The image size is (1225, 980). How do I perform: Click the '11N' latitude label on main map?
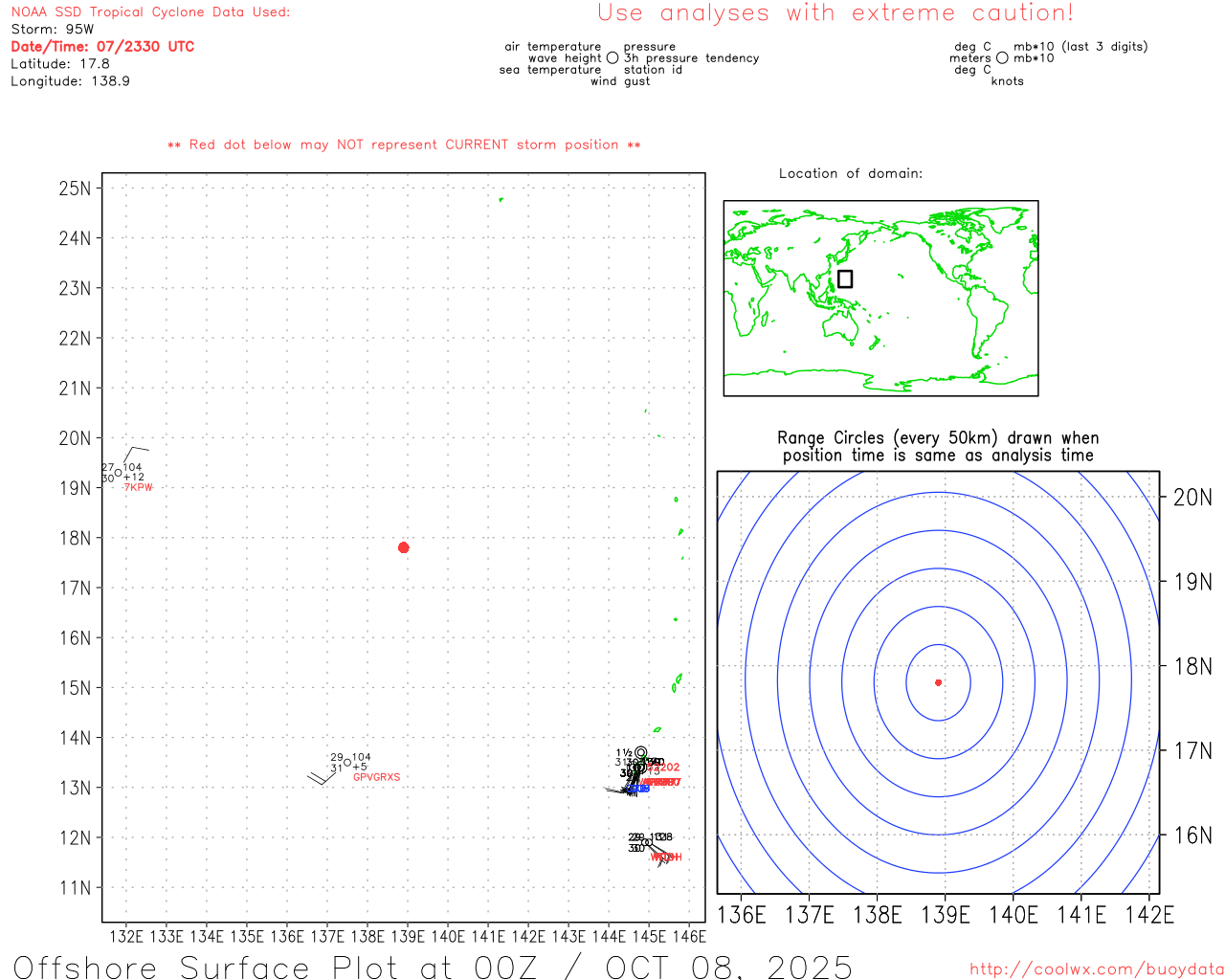pyautogui.click(x=75, y=888)
